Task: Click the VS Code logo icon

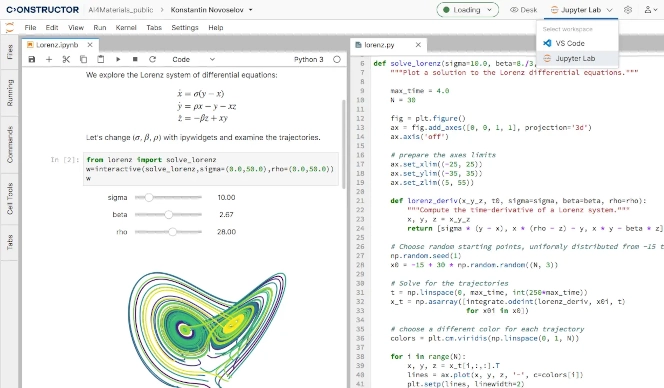Action: 547,43
